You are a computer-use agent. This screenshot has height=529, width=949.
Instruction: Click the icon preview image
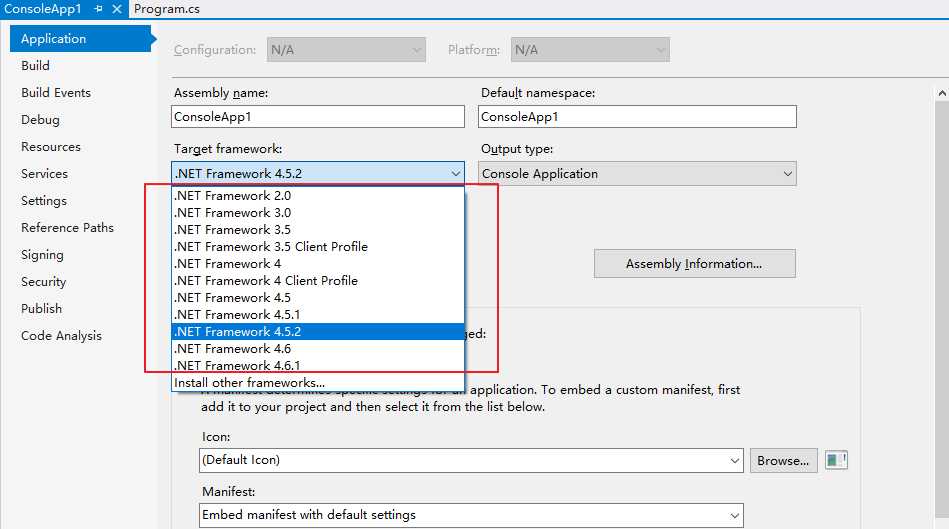[x=836, y=460]
